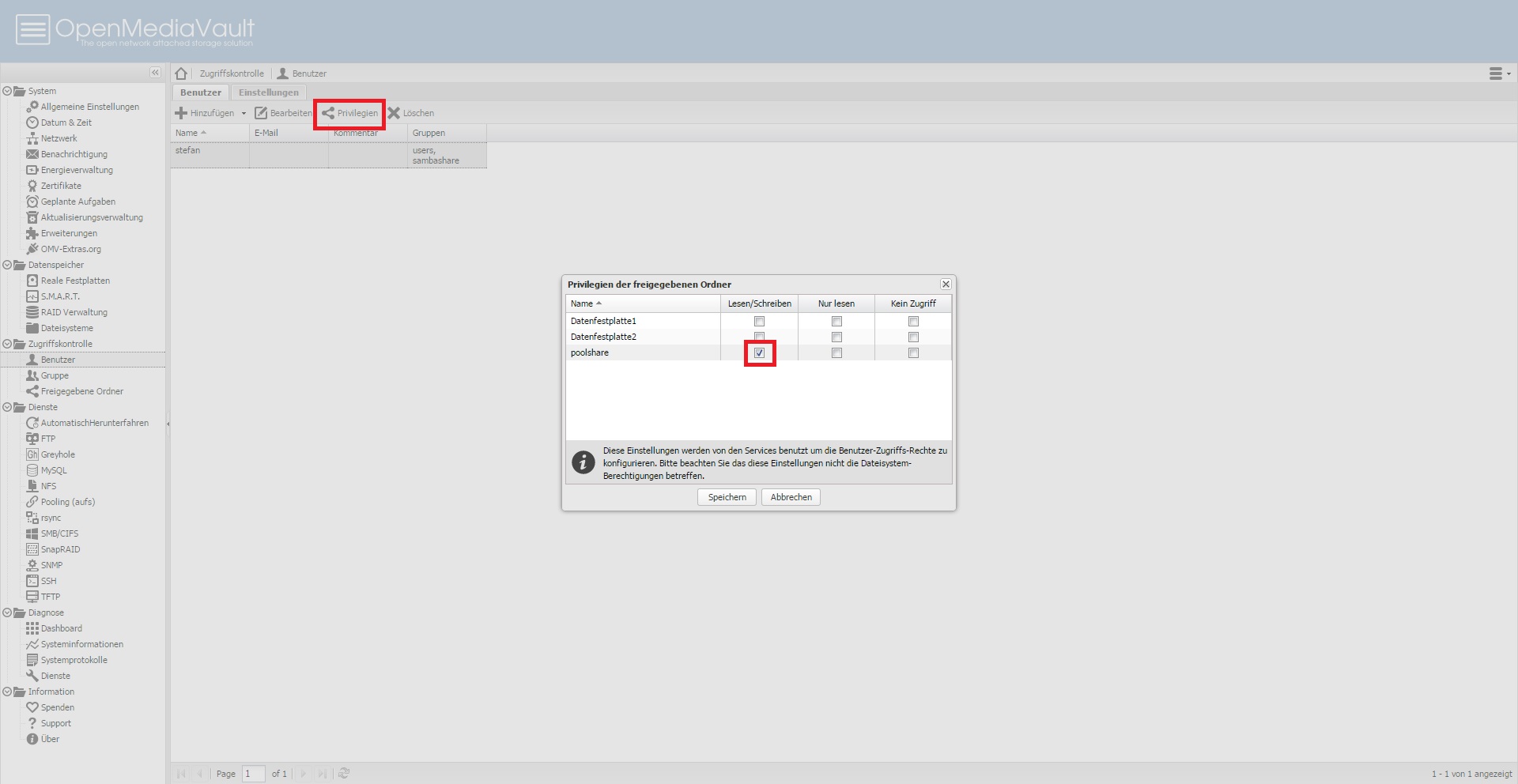Open Dashboard grid icon
Viewport: 1518px width, 784px height.
pos(32,628)
